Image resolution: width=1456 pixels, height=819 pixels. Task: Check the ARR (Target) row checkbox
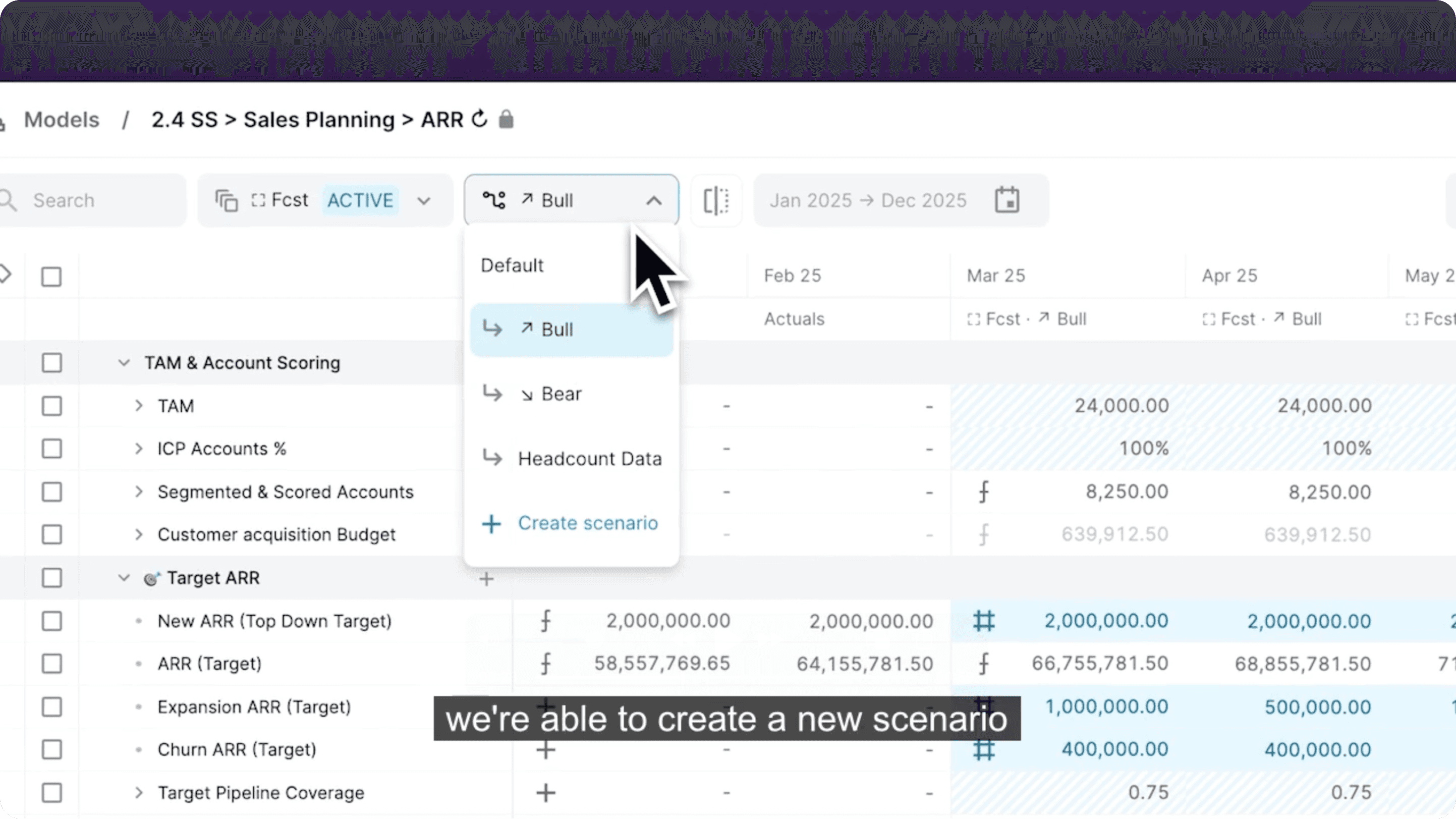pyautogui.click(x=51, y=664)
